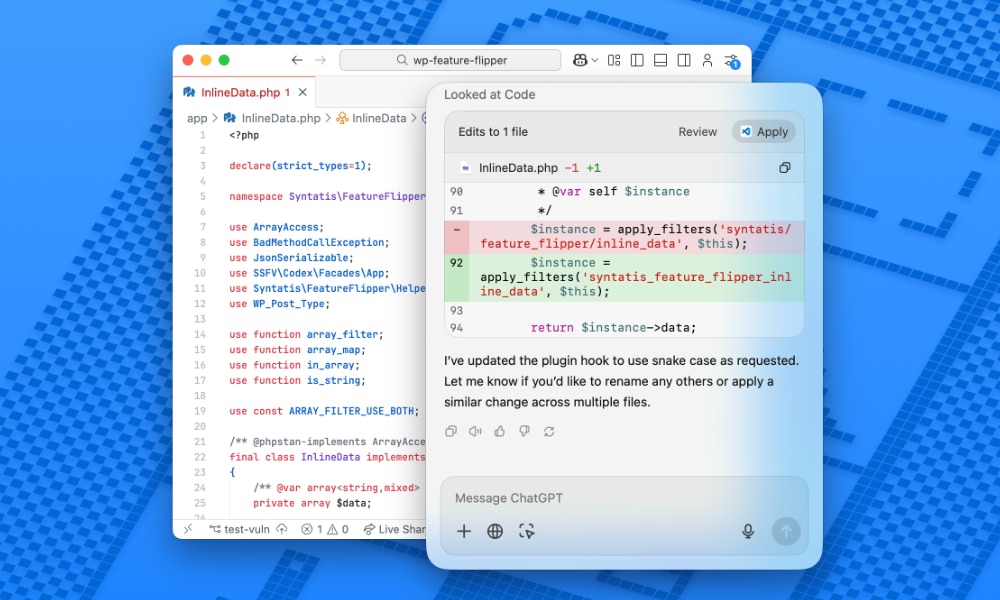The height and width of the screenshot is (600, 1000).
Task: Click Review in the ChatGPT edits panel
Action: (697, 132)
